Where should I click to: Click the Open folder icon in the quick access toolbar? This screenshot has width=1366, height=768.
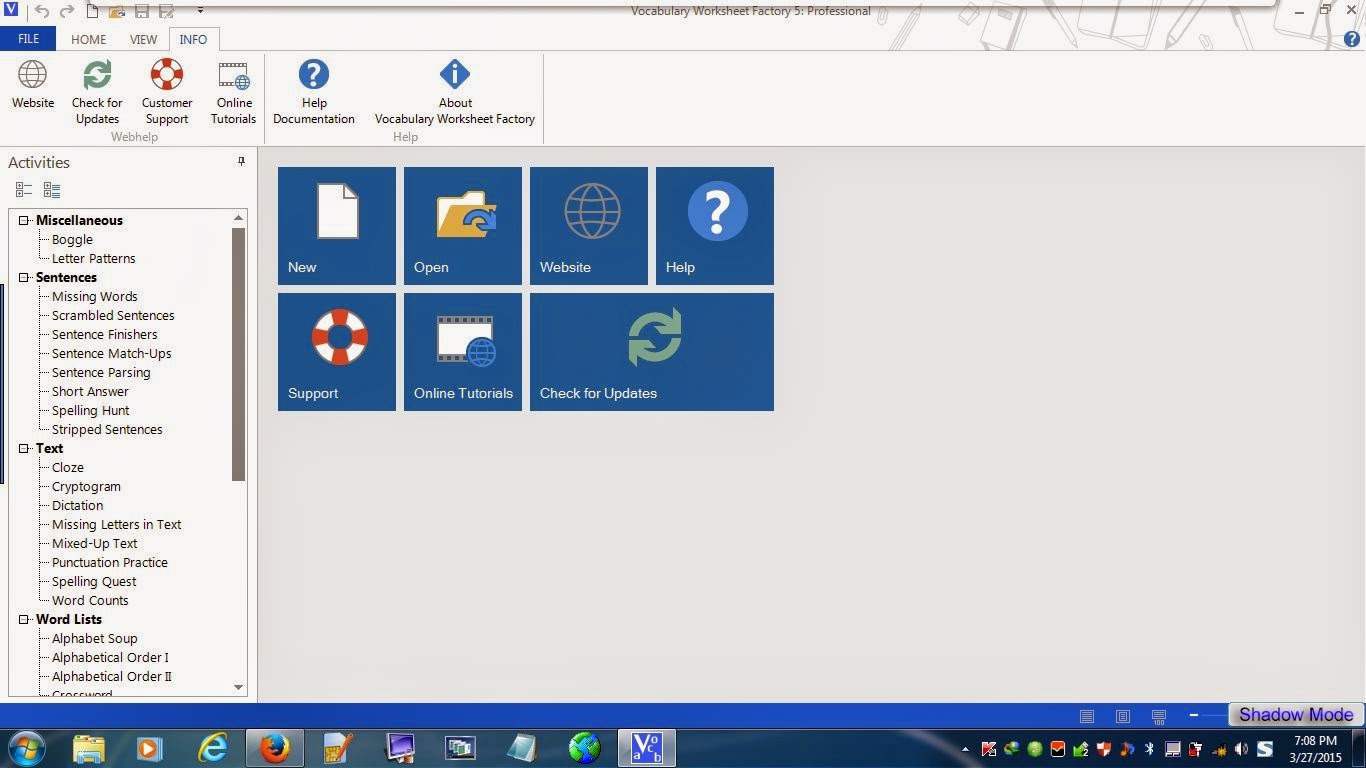pyautogui.click(x=117, y=11)
